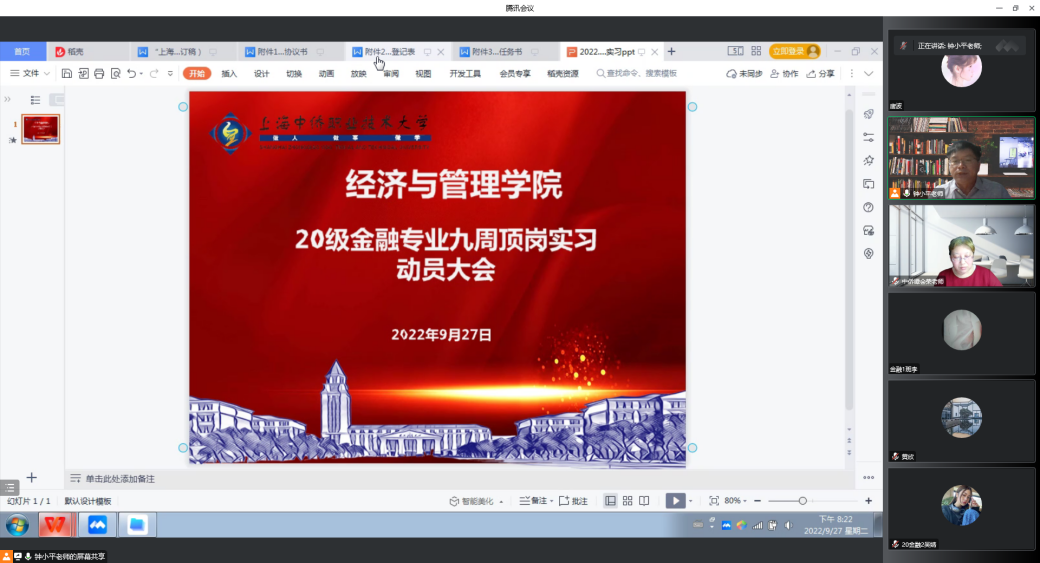Switch to slide sorter grid view
This screenshot has width=1040, height=563.
tap(627, 501)
